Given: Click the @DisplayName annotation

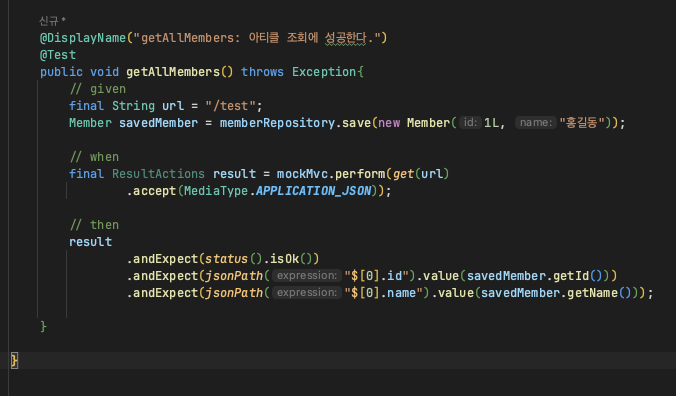Looking at the screenshot, I should pos(83,38).
